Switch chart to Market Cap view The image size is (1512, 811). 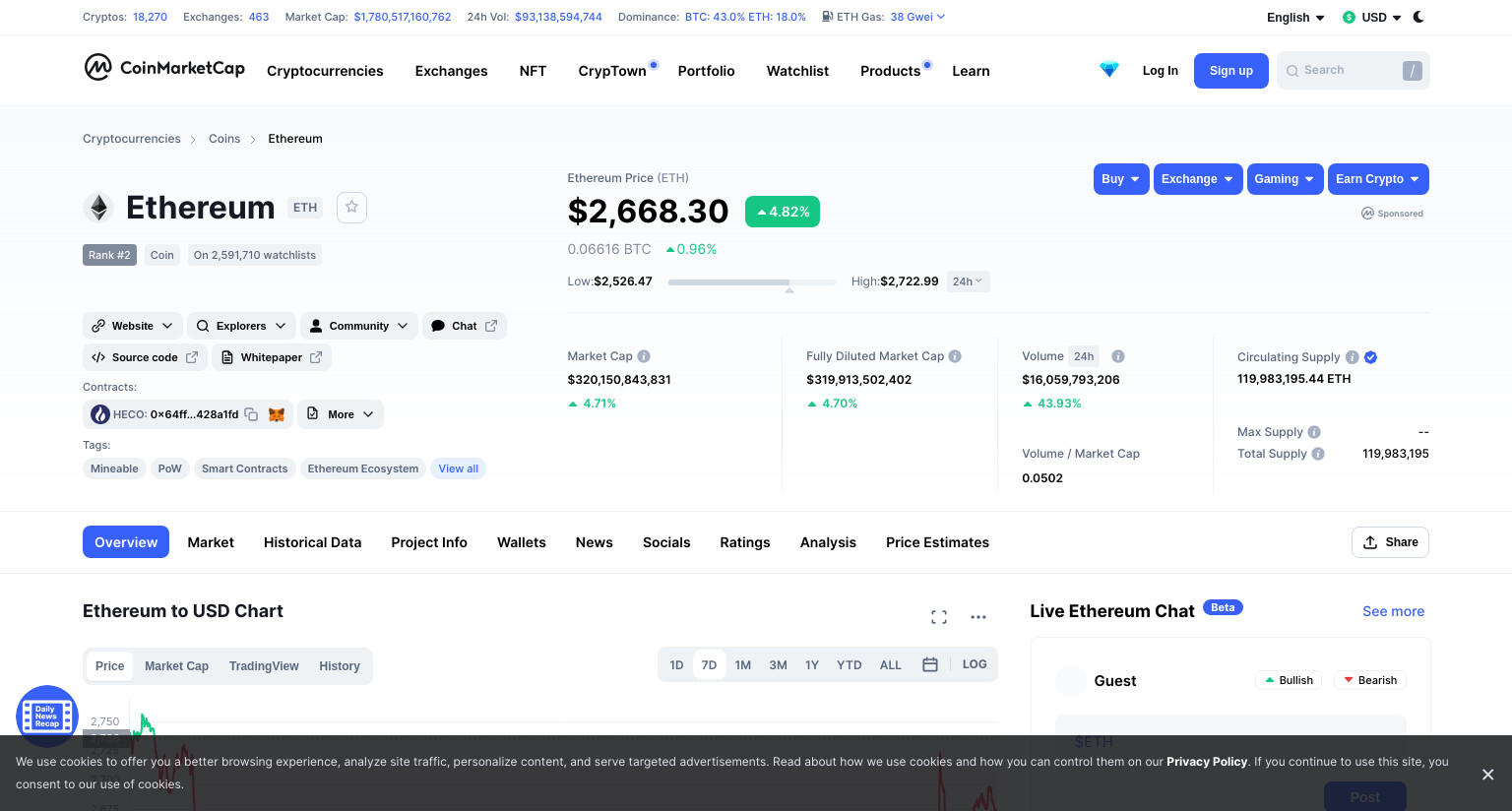[176, 666]
